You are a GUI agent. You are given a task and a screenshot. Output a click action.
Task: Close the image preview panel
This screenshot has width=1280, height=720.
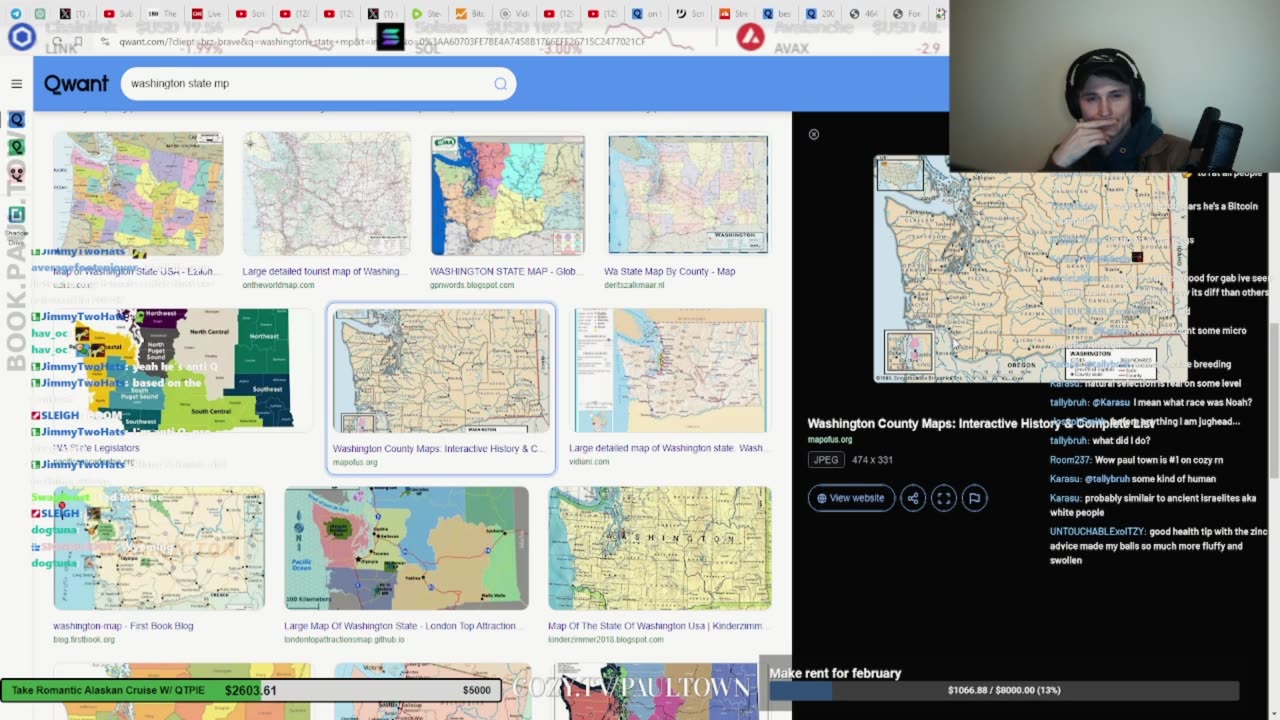coord(814,134)
